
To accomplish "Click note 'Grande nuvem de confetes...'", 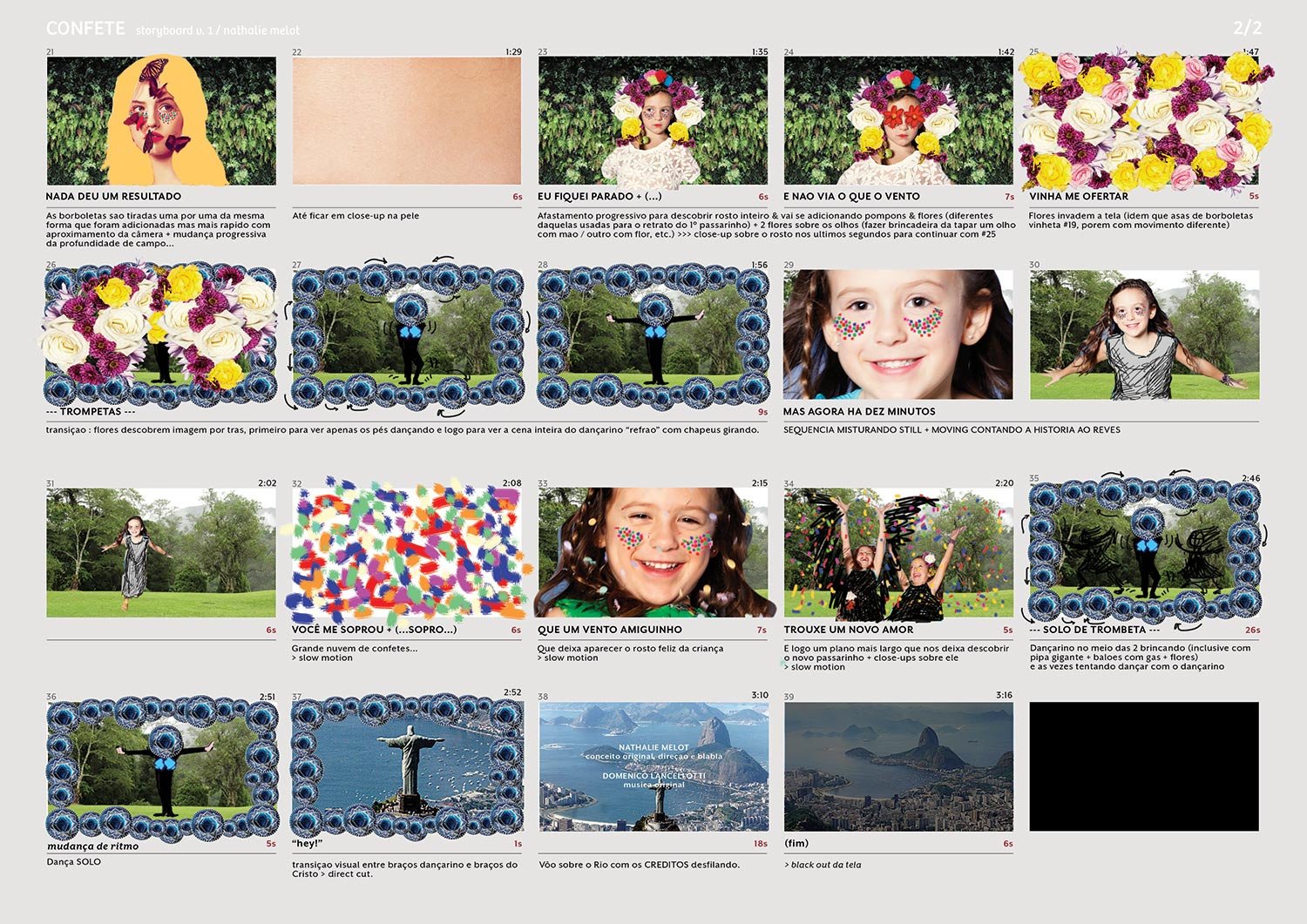I will coord(355,649).
